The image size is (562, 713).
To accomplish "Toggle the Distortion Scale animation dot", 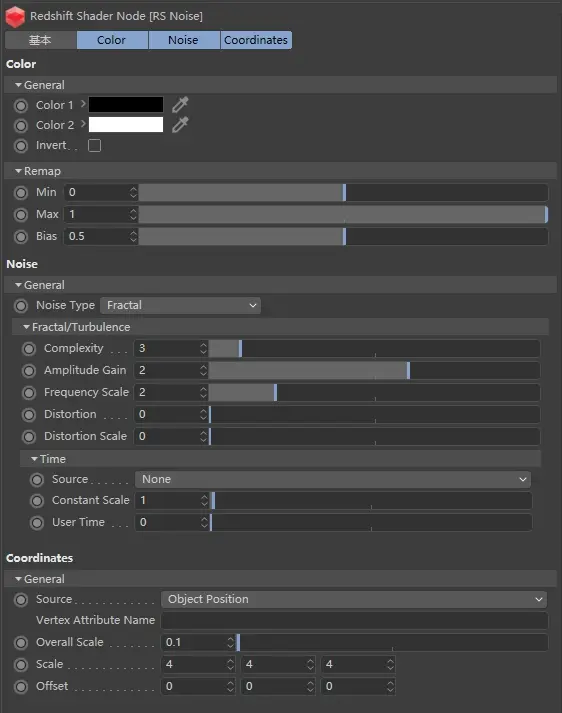I will pyautogui.click(x=29, y=437).
